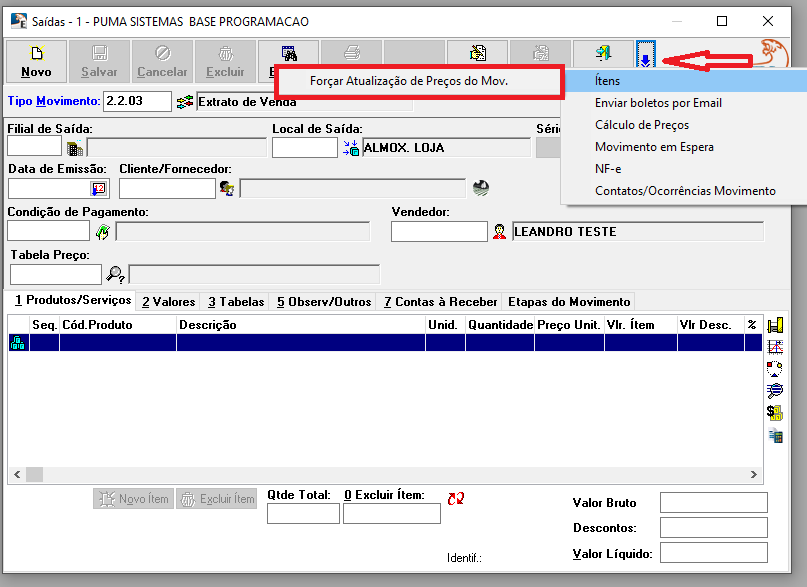Click the red refresh arrows icon

(456, 498)
